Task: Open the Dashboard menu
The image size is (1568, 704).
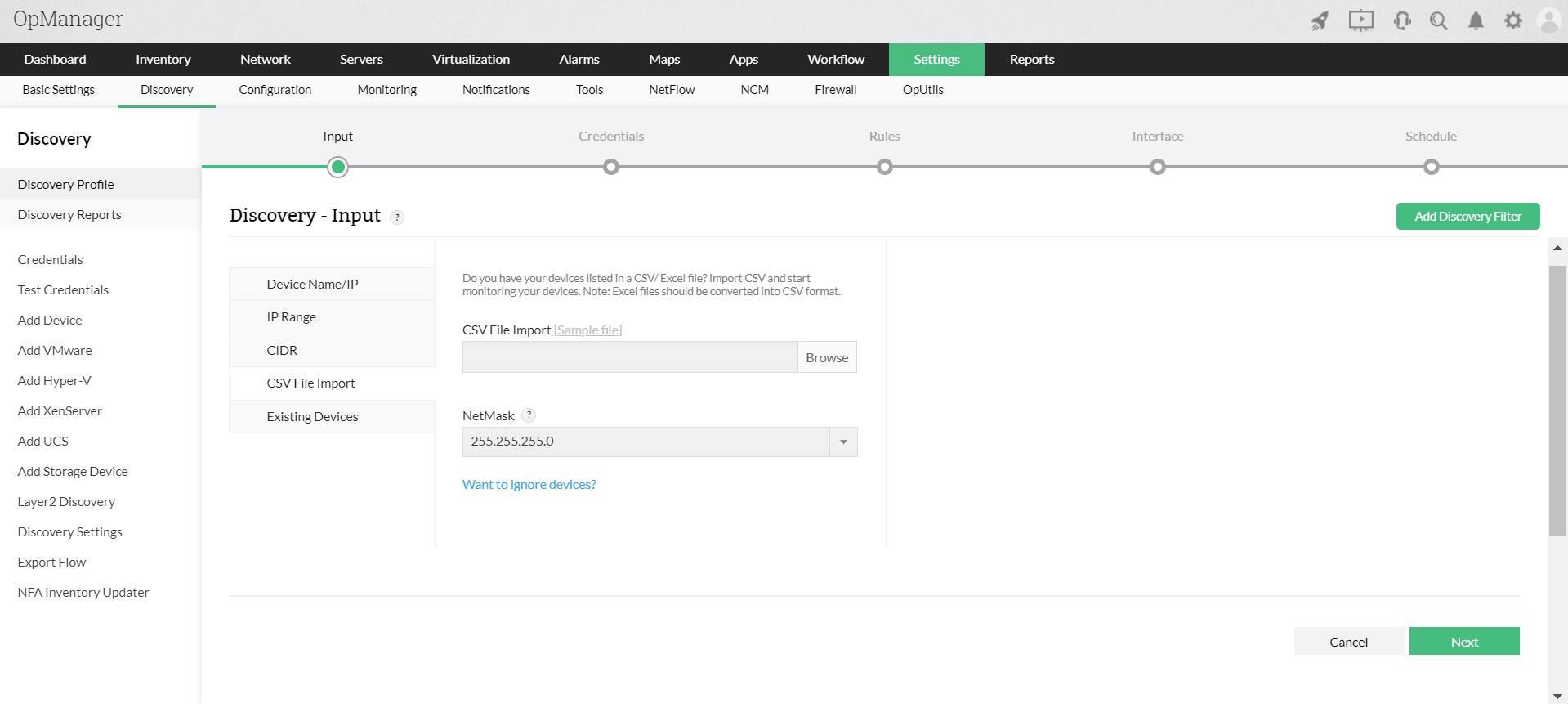Action: 55,59
